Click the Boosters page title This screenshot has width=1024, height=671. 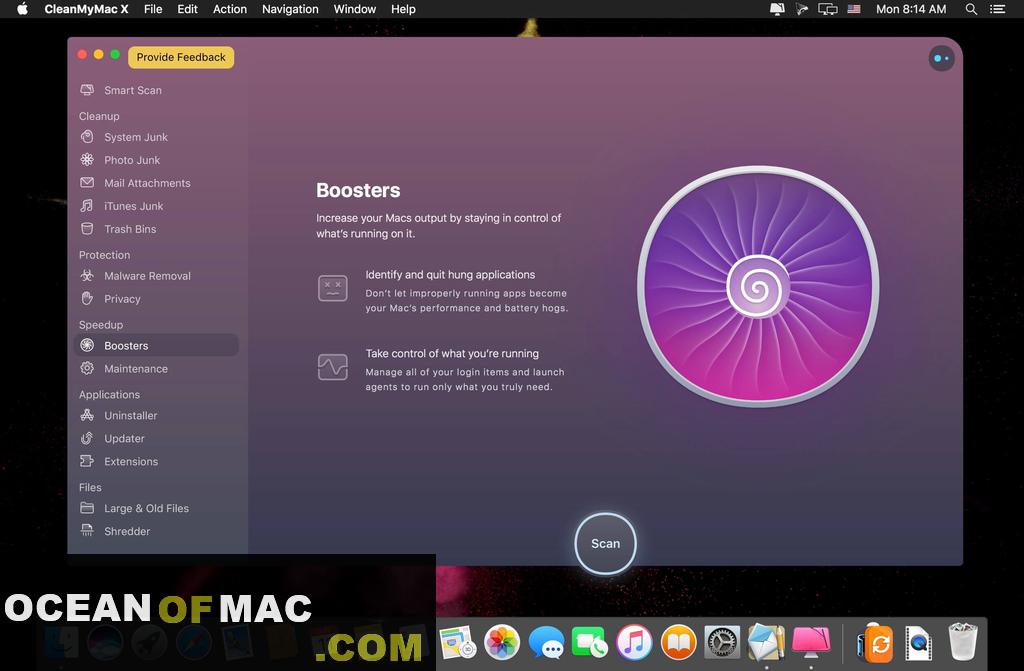point(358,190)
